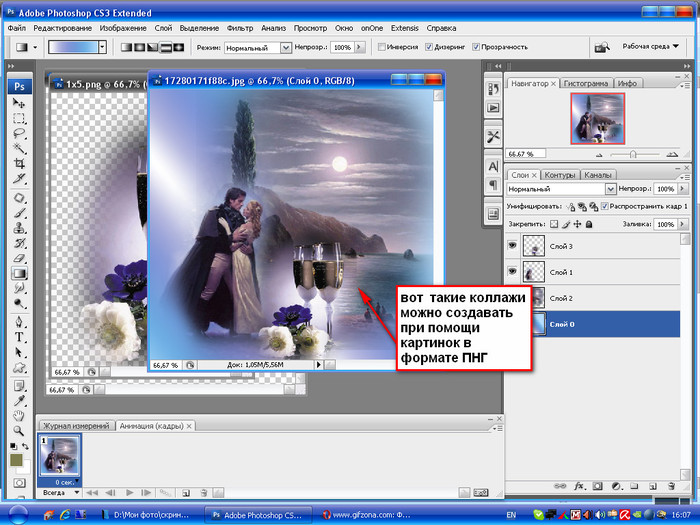Choose the radial gradient style icon

point(140,47)
